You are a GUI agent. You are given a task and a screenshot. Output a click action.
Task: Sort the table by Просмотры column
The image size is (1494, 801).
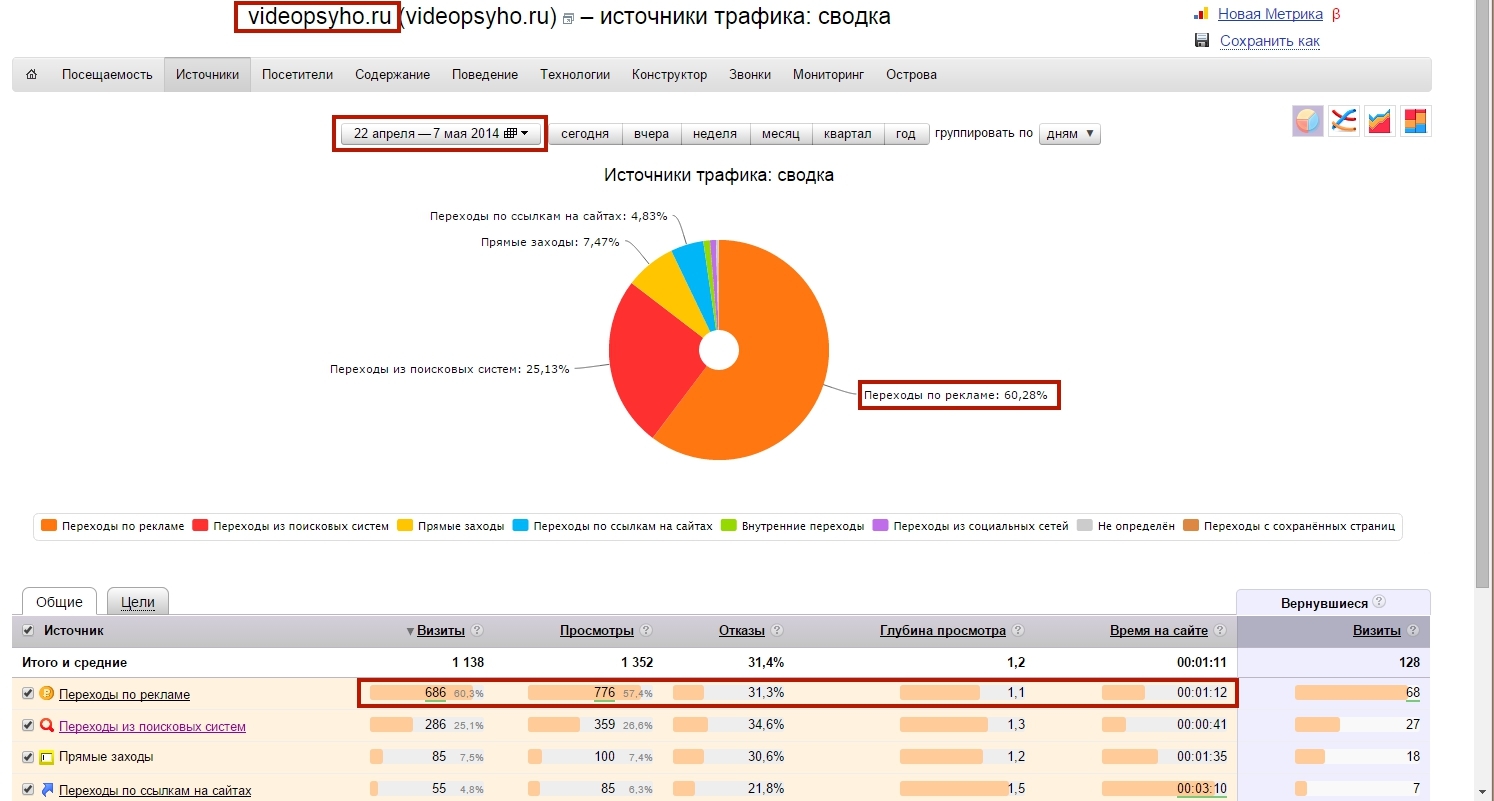tap(597, 631)
